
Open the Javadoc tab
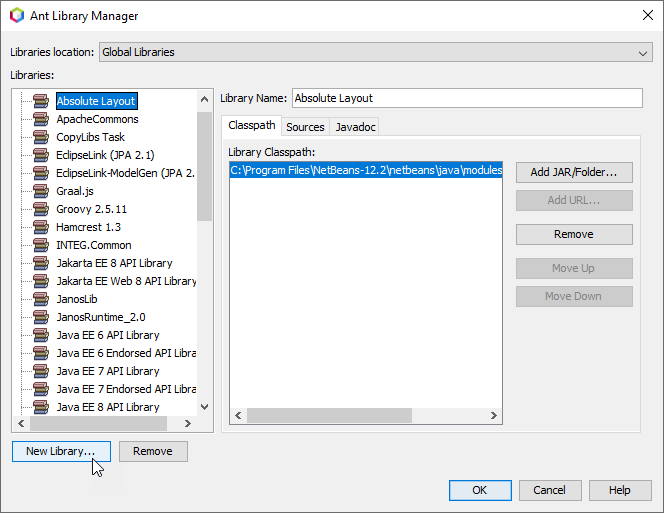[355, 127]
